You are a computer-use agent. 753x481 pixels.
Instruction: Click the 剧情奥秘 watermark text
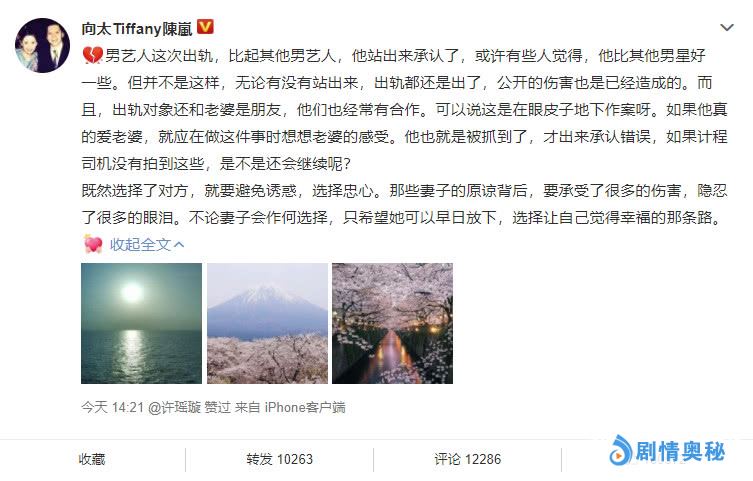(x=680, y=451)
